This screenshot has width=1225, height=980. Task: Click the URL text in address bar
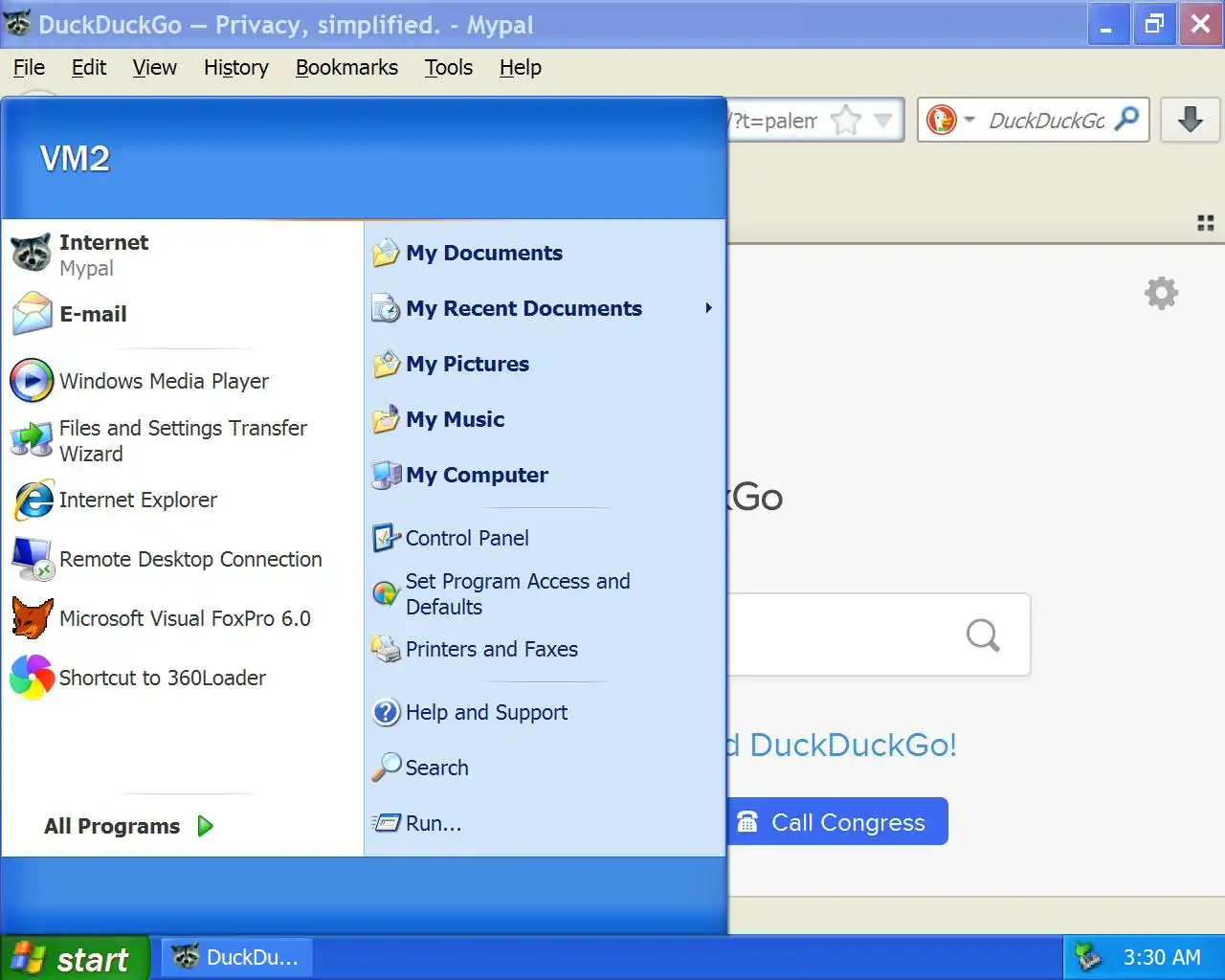coord(775,121)
